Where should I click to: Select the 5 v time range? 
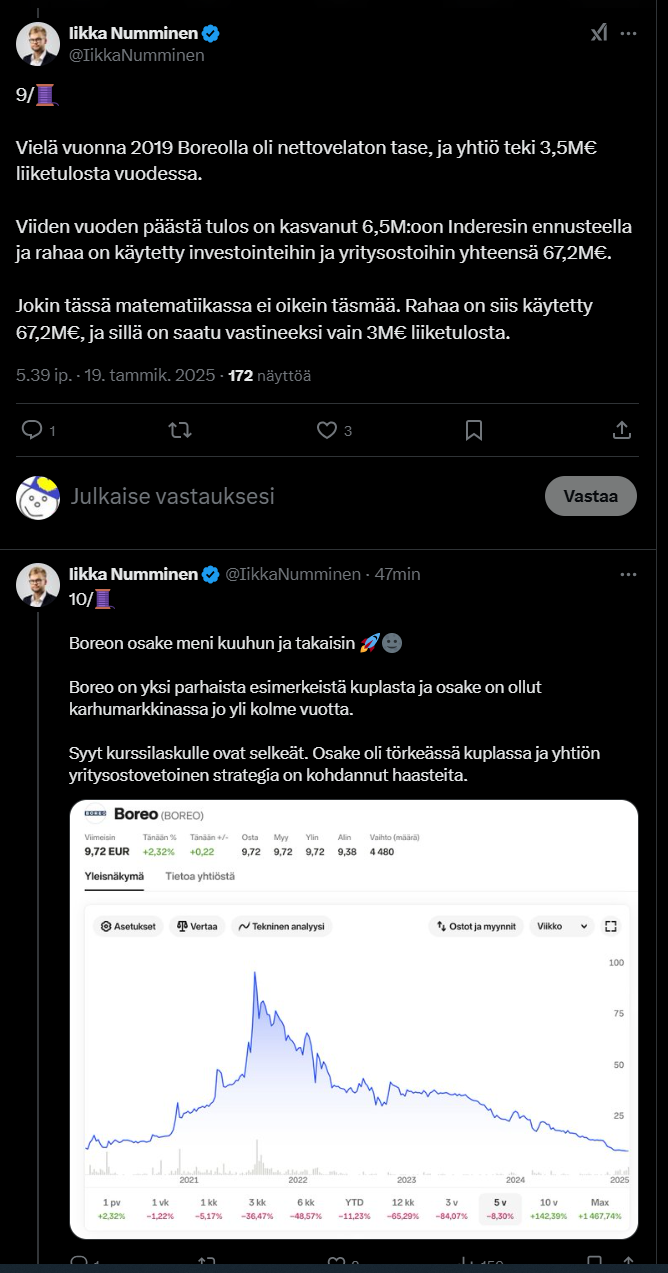tap(497, 1208)
